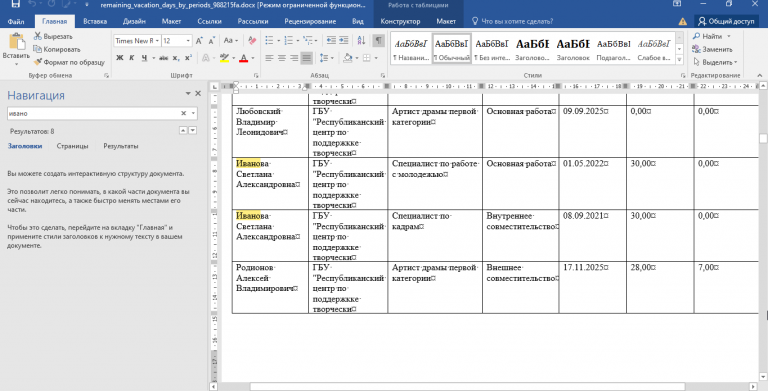Open the Результаты tab in Navigation pane
Image resolution: width=768 pixels, height=391 pixels.
click(120, 146)
